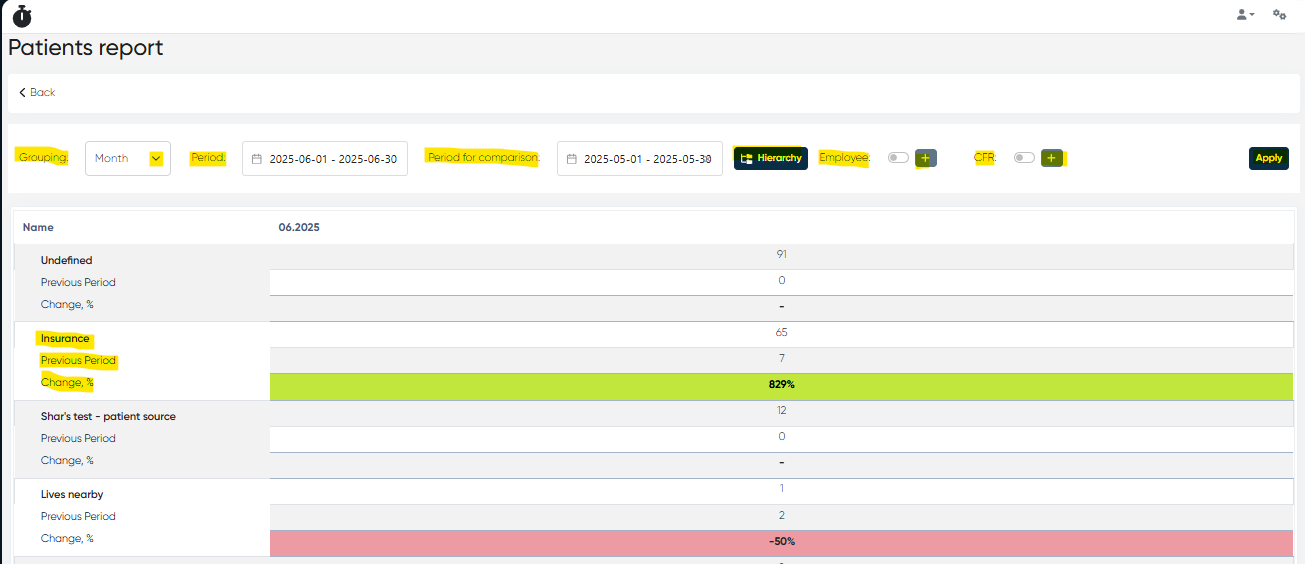Image resolution: width=1305 pixels, height=564 pixels.
Task: Click the plus icon next to Employee
Action: pyautogui.click(x=926, y=158)
